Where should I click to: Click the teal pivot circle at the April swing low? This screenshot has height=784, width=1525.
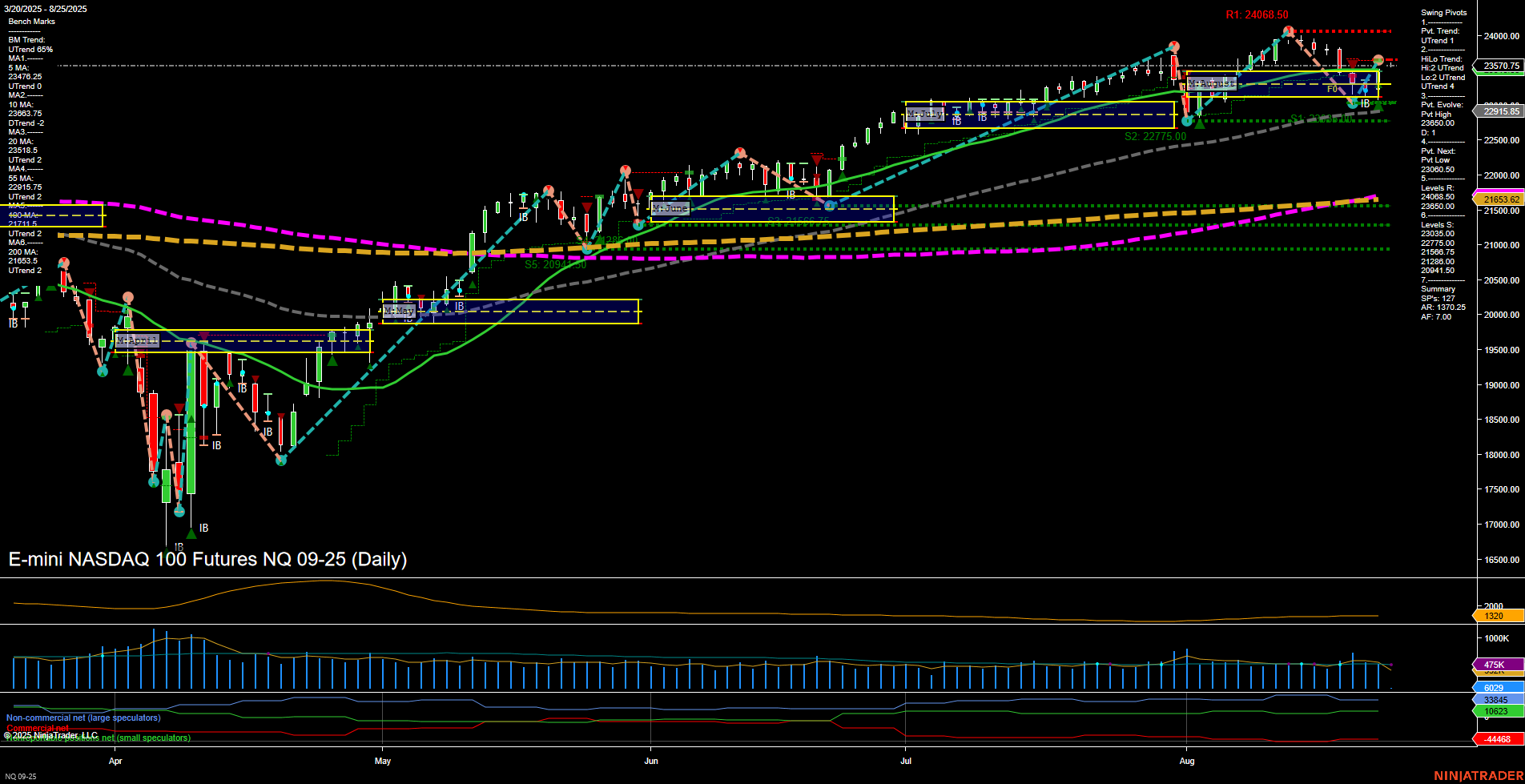tap(179, 511)
